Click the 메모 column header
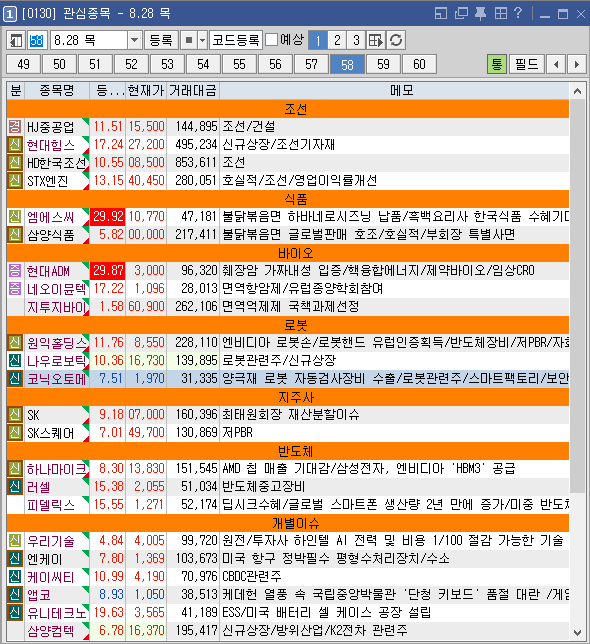This screenshot has width=590, height=644. [x=395, y=90]
